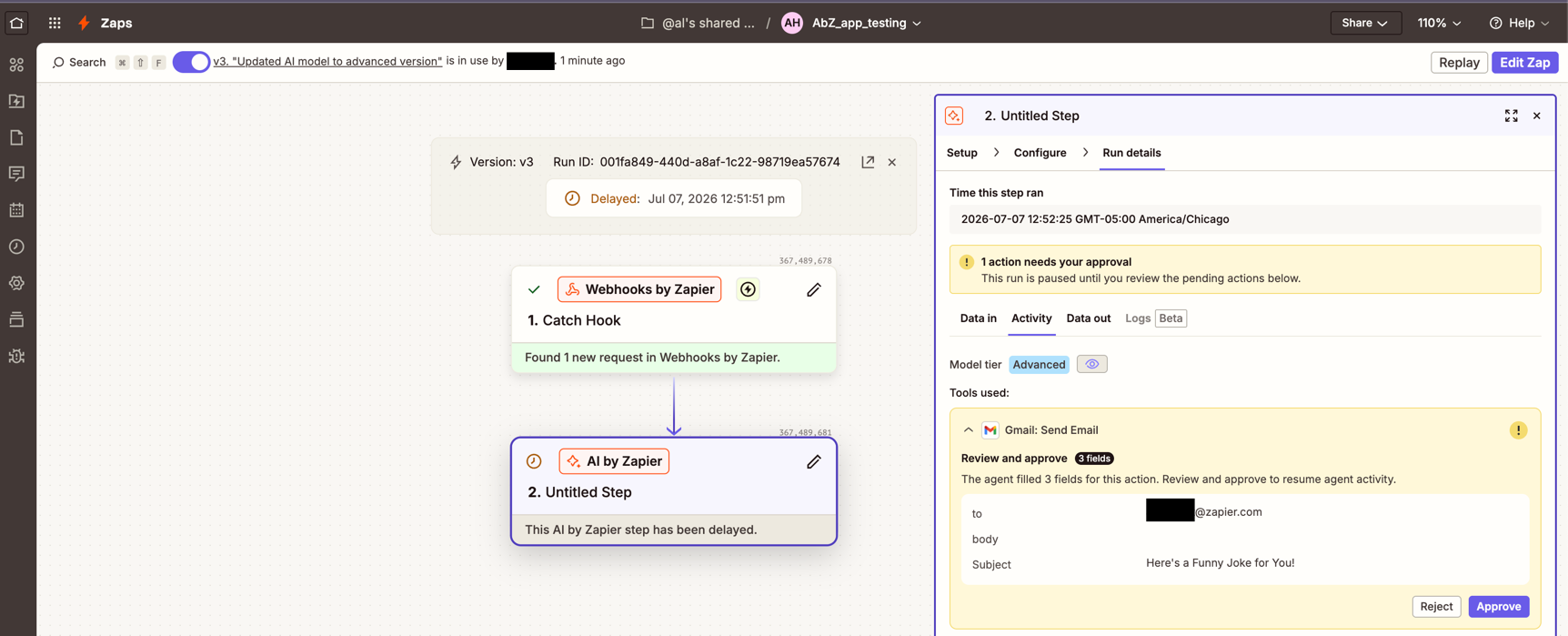This screenshot has height=636, width=1568.
Task: Open the comments sidebar icon
Action: pyautogui.click(x=16, y=174)
